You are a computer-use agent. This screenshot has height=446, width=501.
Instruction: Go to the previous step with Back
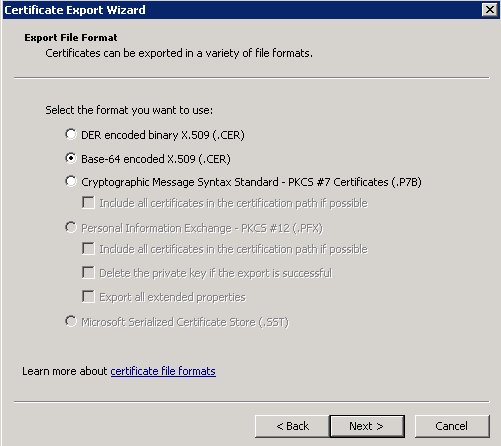[292, 426]
